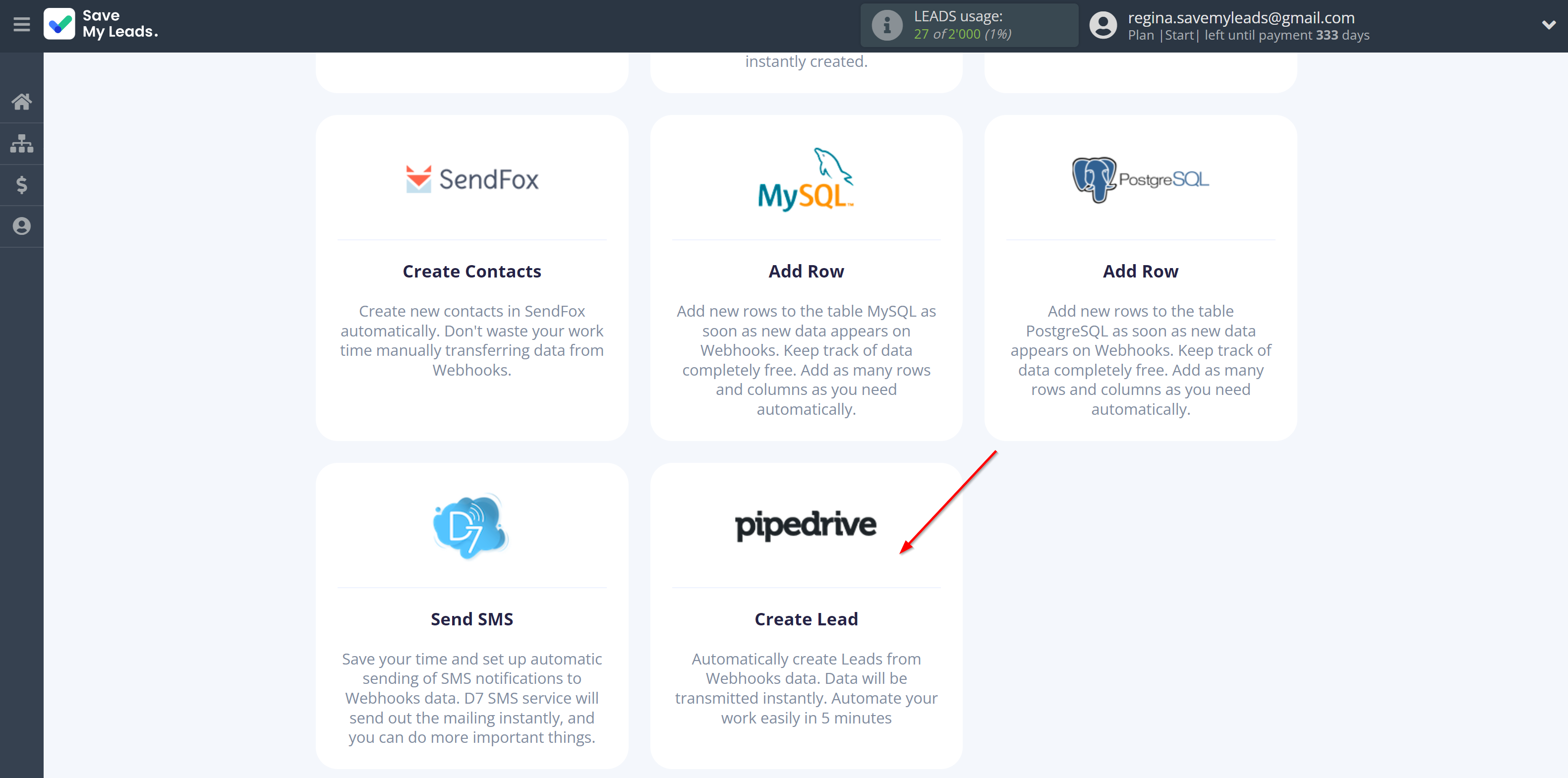Select the MySQL logo

coord(806,179)
